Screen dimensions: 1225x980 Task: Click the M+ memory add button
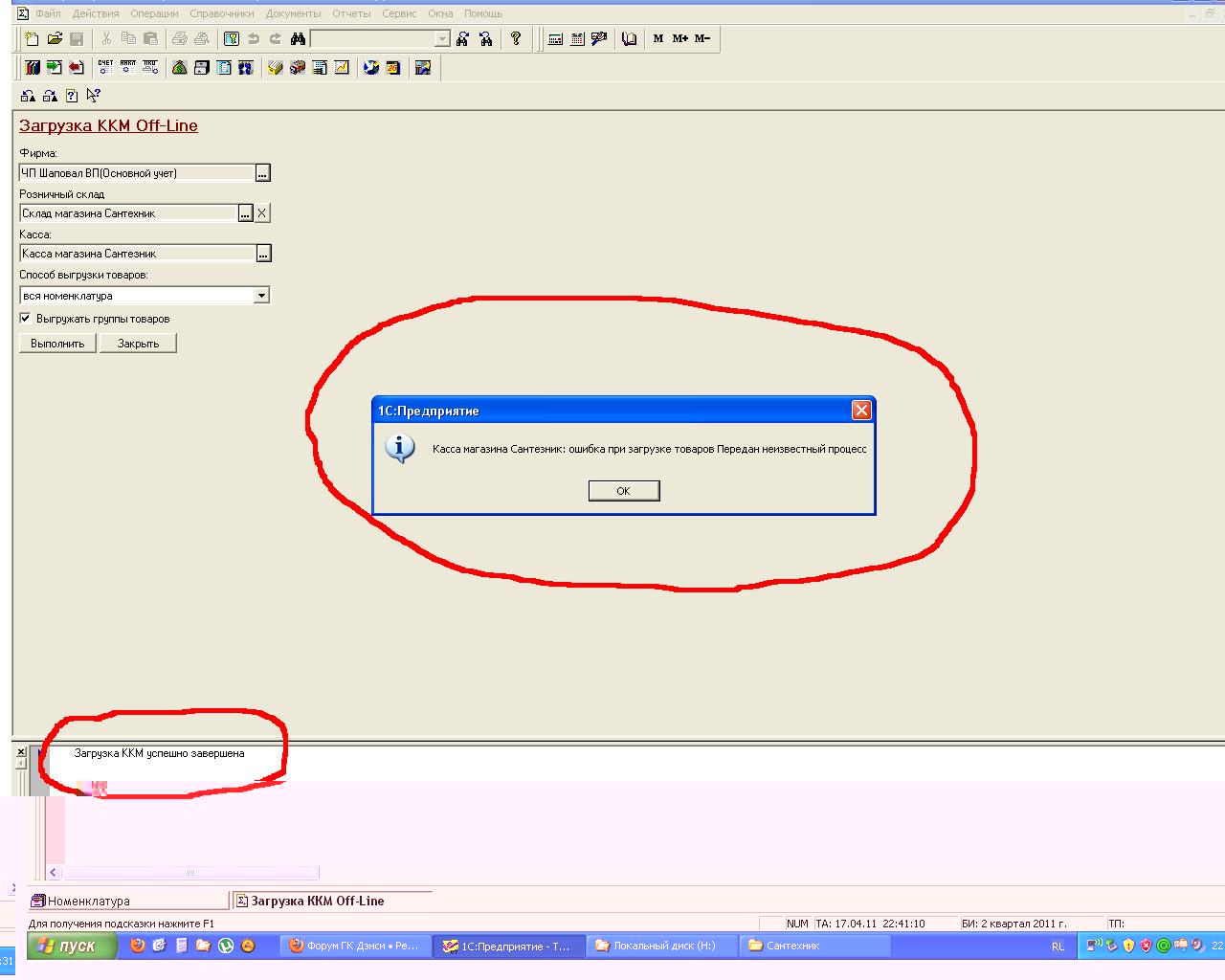pyautogui.click(x=680, y=39)
